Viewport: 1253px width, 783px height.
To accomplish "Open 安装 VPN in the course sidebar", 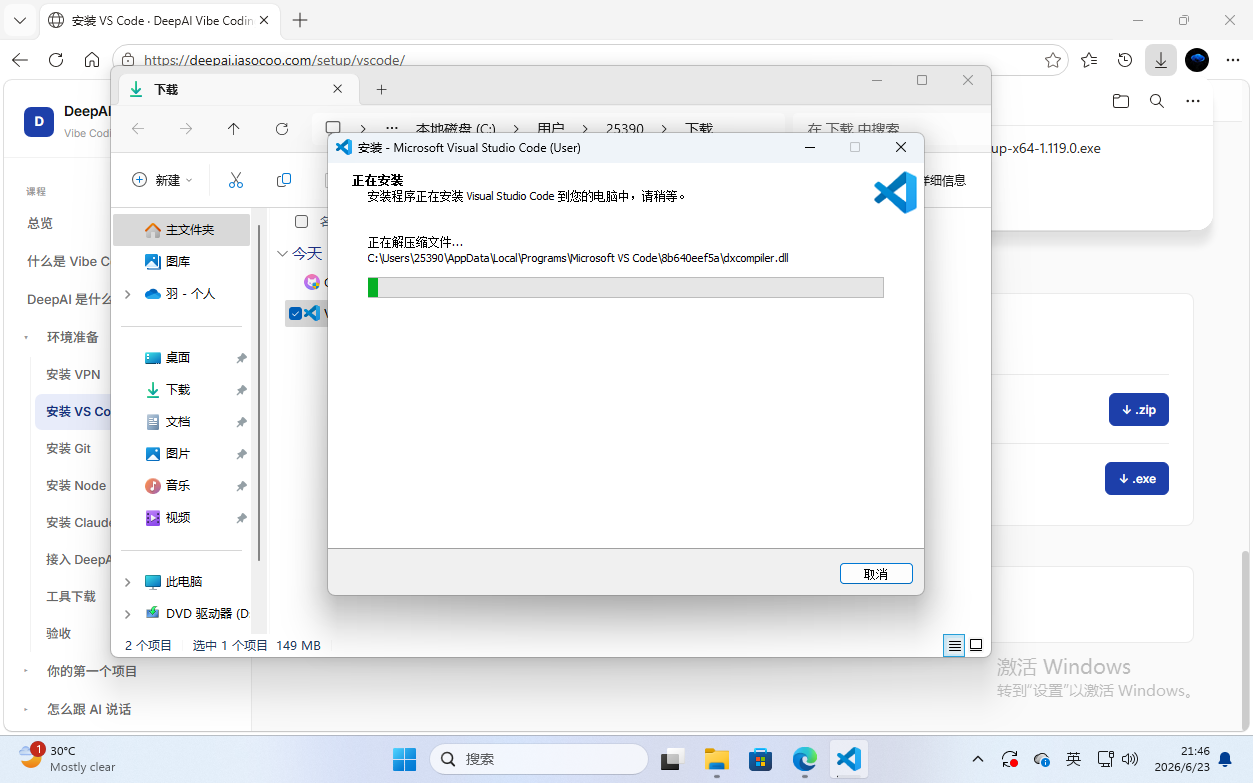I will click(73, 374).
